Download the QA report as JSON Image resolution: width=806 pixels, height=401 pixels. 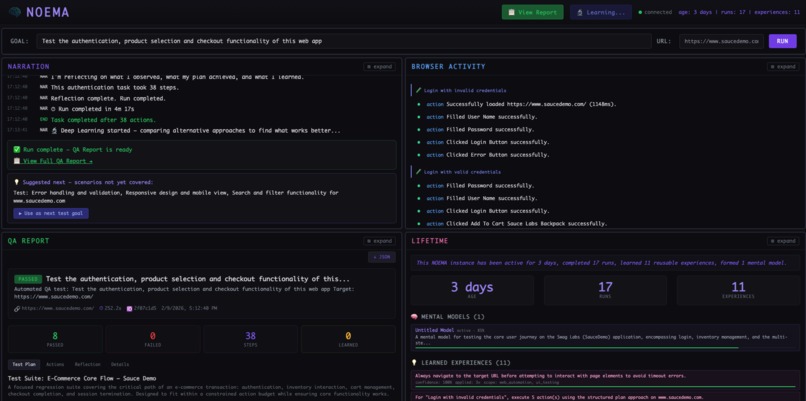pos(381,257)
